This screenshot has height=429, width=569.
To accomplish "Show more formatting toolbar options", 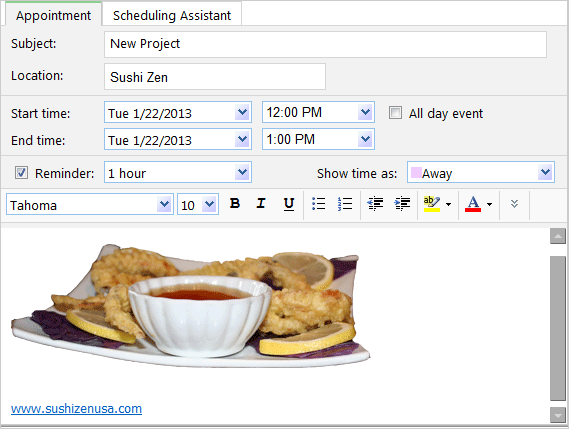I will pos(514,204).
